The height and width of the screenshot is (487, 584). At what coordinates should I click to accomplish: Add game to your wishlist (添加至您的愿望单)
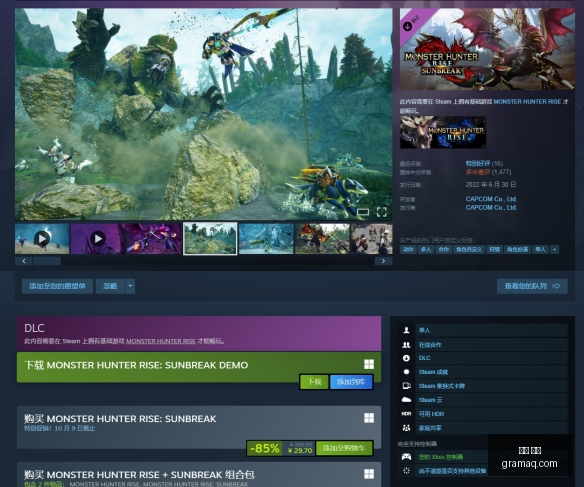click(57, 286)
